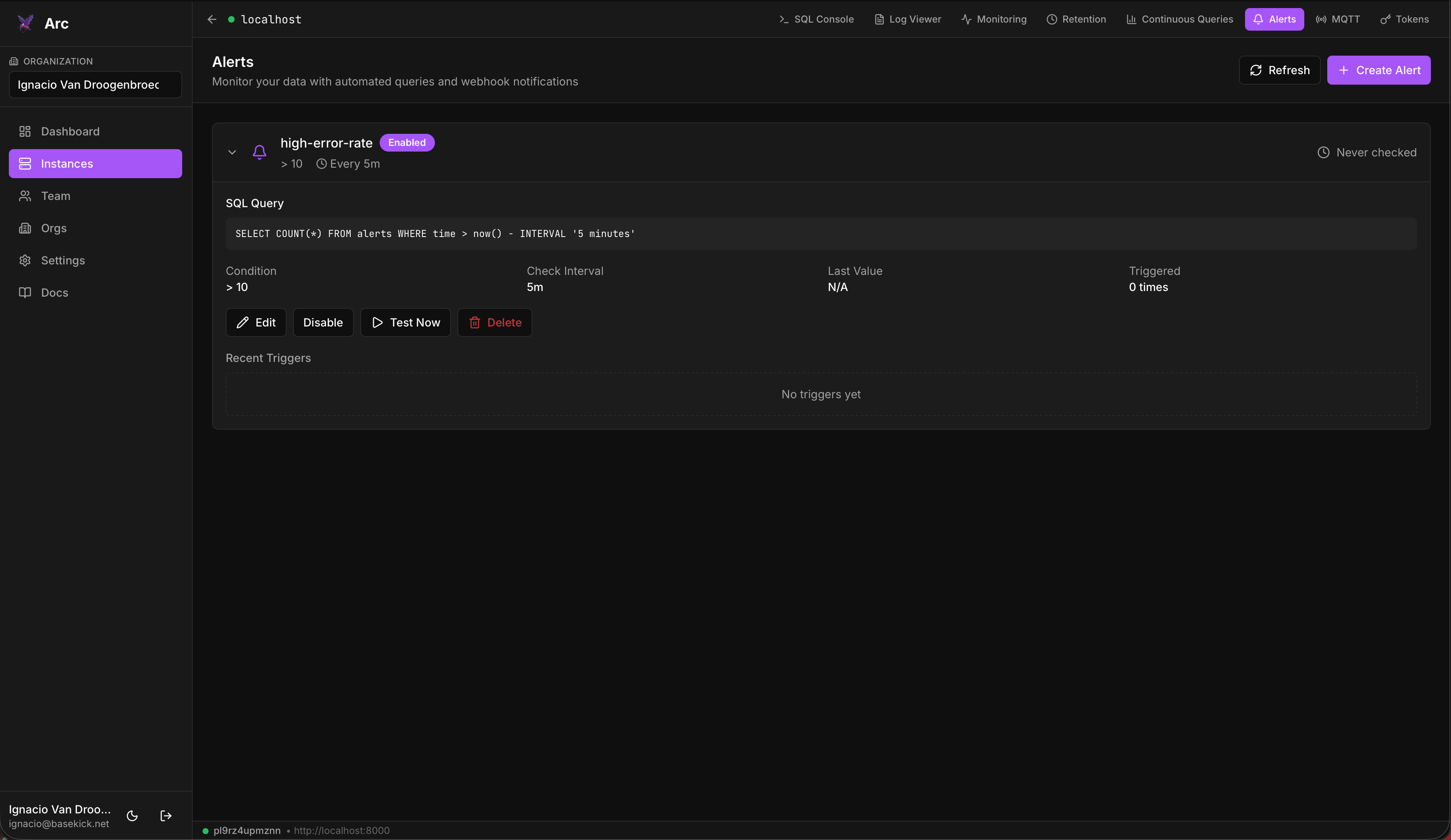The width and height of the screenshot is (1451, 840).
Task: Click the Orgs building icon
Action: coord(25,228)
